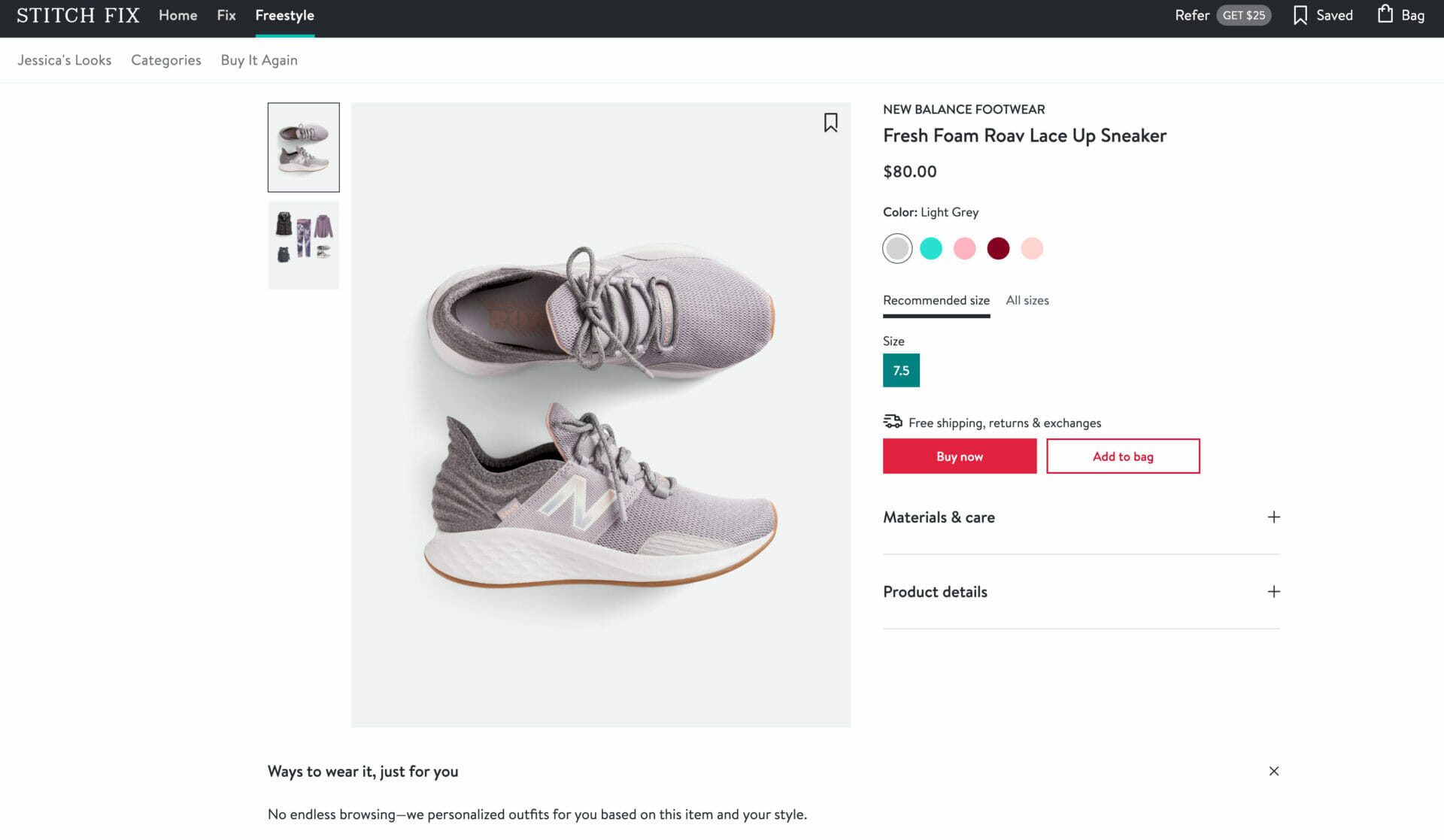Click the free shipping truck icon

coord(893,422)
